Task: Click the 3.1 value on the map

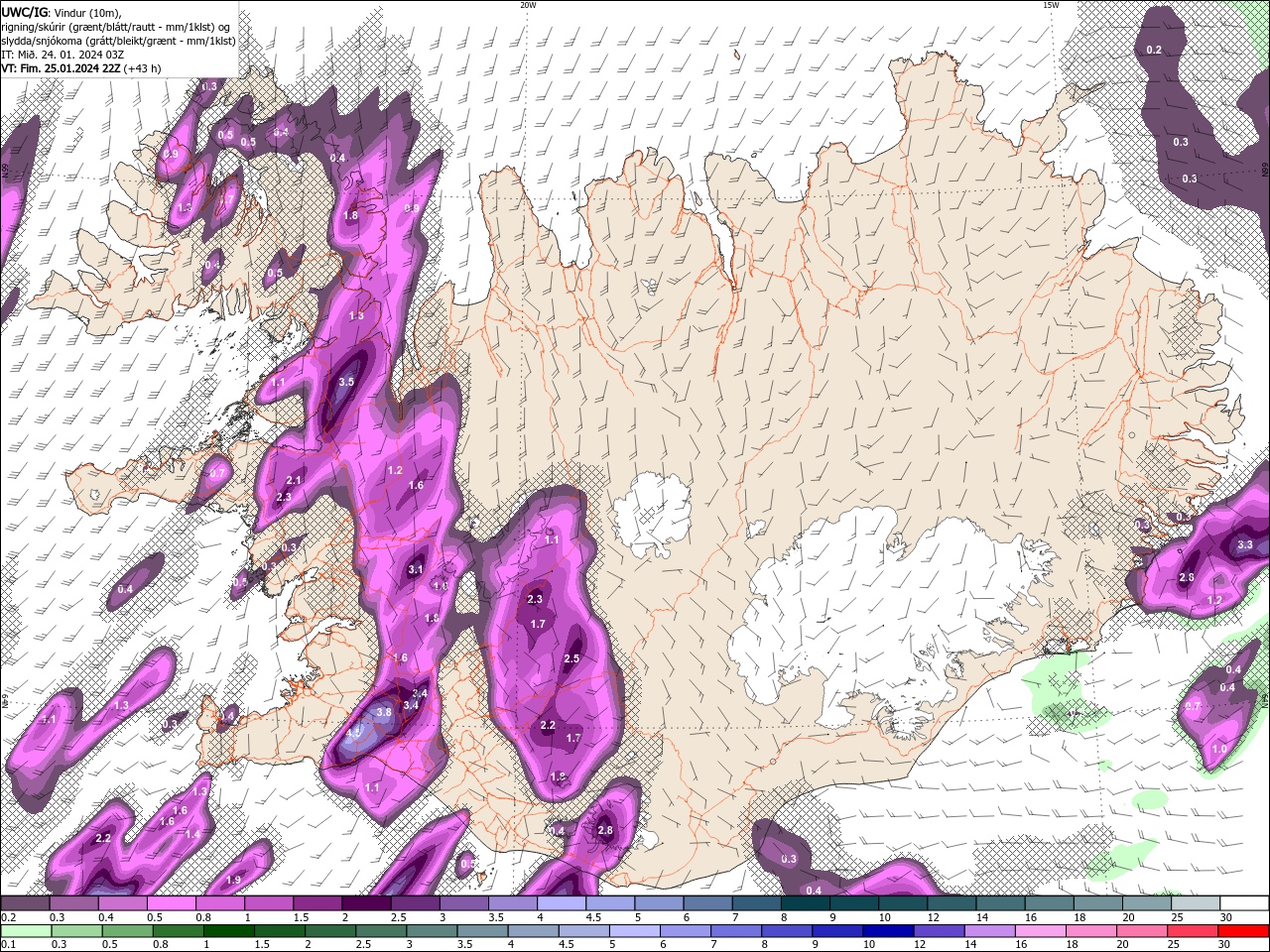Action: pos(416,569)
